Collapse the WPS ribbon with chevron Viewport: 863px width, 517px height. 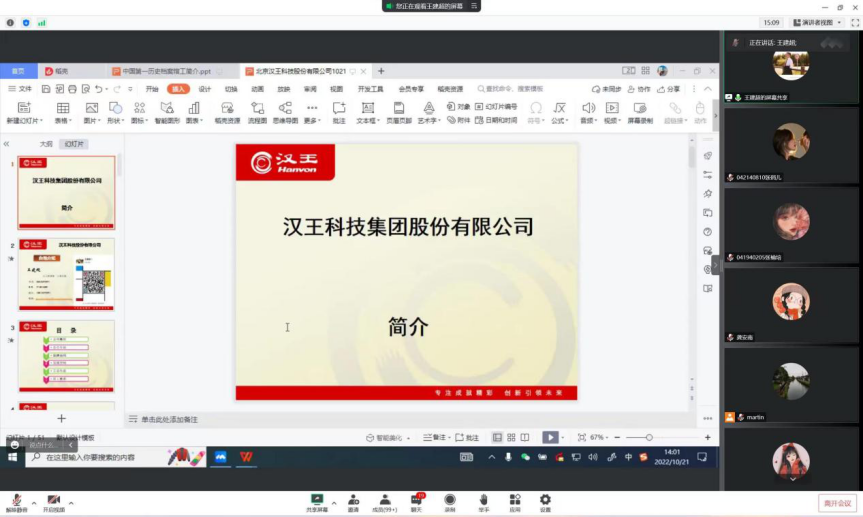(708, 89)
